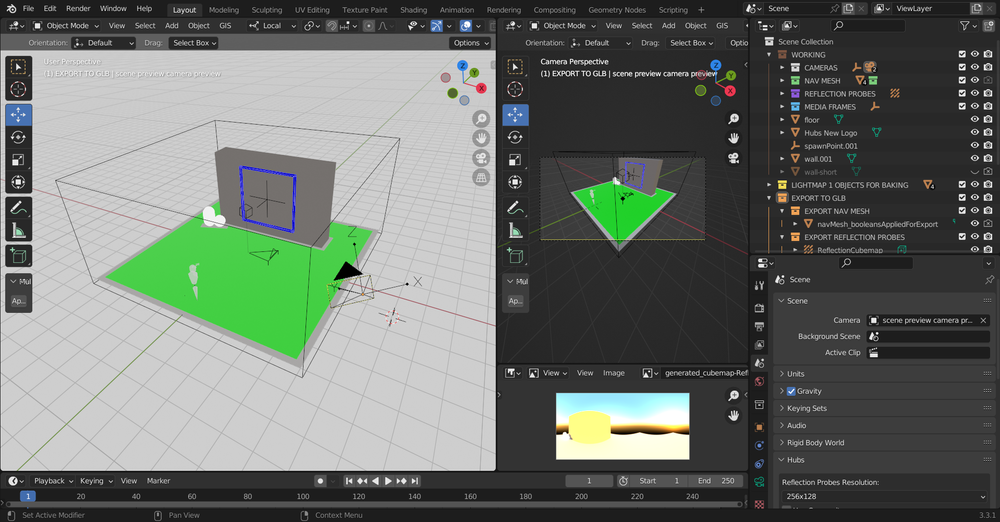Click the zoom magnifier in User Perspective viewport
The width and height of the screenshot is (1000, 522).
coord(481,119)
